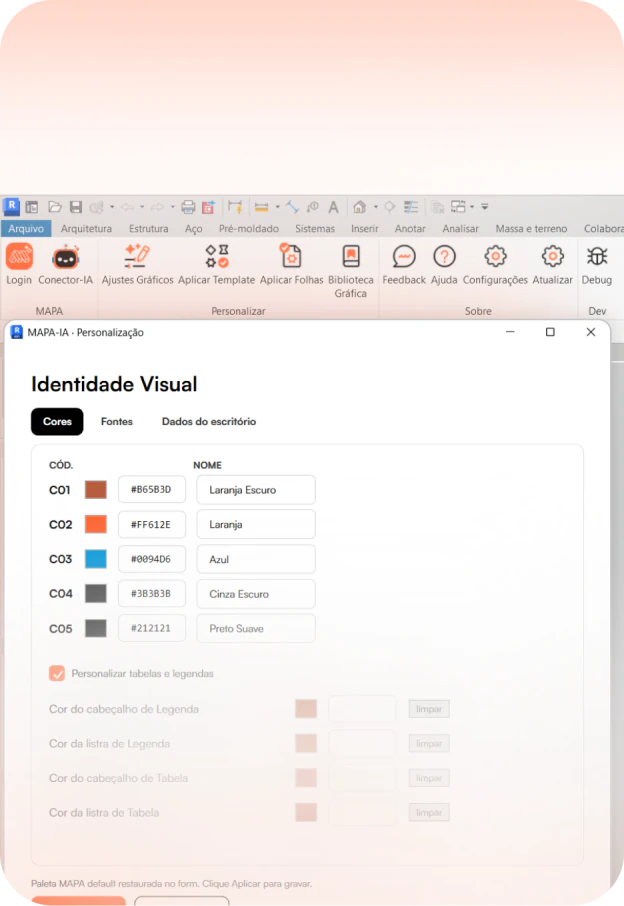Click the Tag by Category icon

[313, 207]
